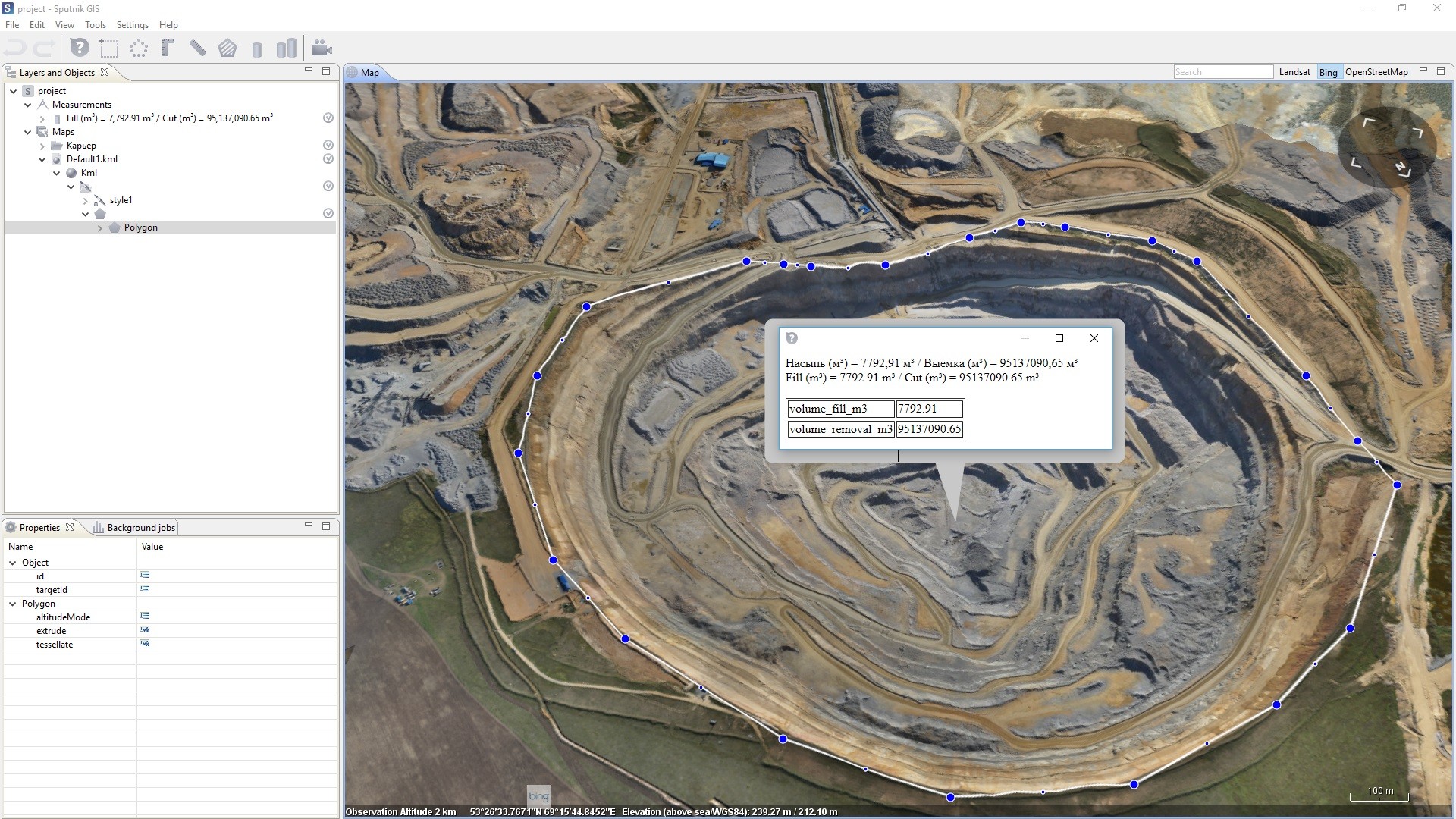
Task: Switch to the Background jobs tab
Action: coord(134,527)
